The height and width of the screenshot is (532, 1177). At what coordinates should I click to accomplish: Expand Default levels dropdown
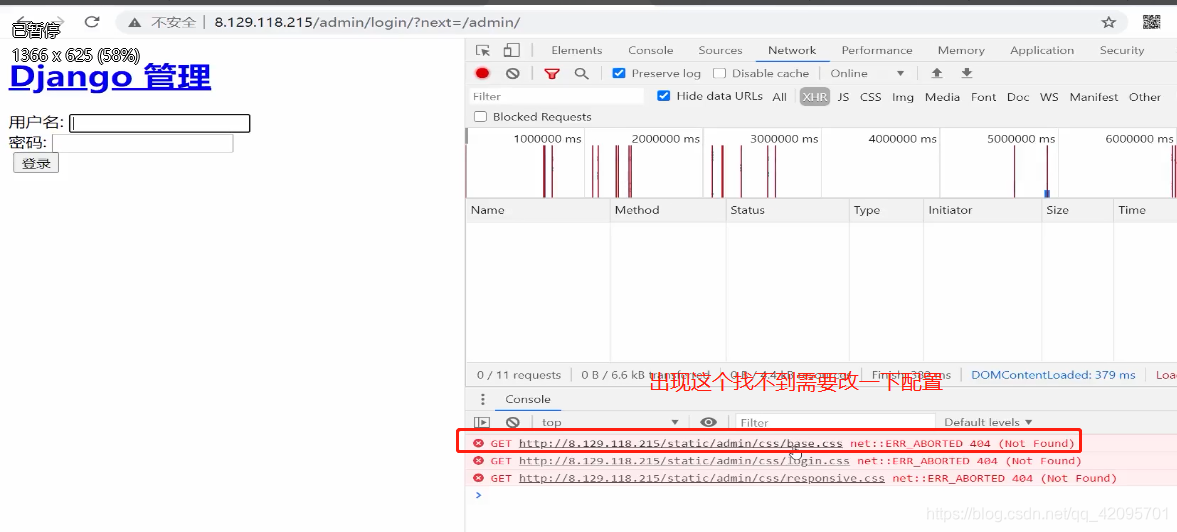pyautogui.click(x=988, y=422)
